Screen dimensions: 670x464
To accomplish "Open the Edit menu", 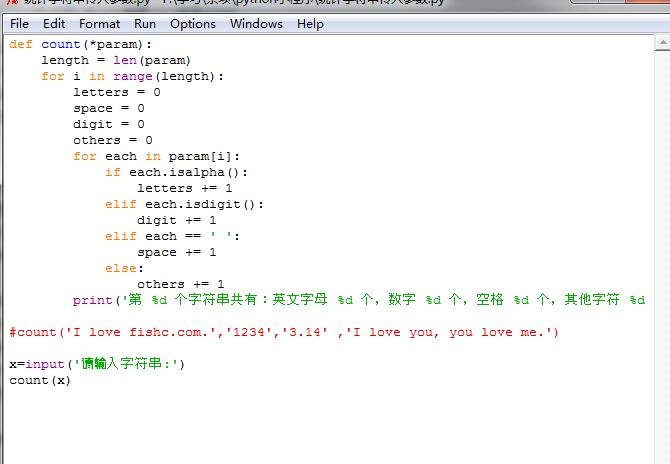I will (x=54, y=23).
